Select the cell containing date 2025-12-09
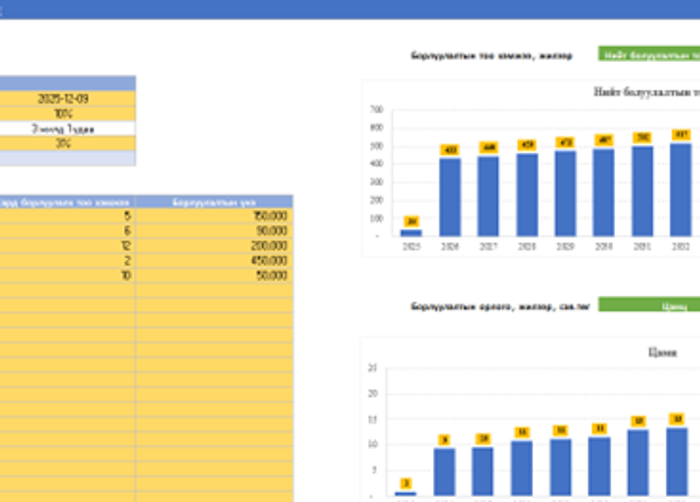Screen dimensions: 700x502 coord(67,99)
